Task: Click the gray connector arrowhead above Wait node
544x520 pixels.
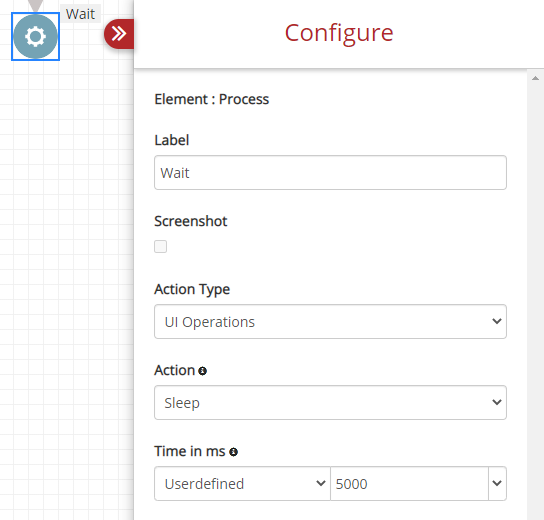Action: 35,5
